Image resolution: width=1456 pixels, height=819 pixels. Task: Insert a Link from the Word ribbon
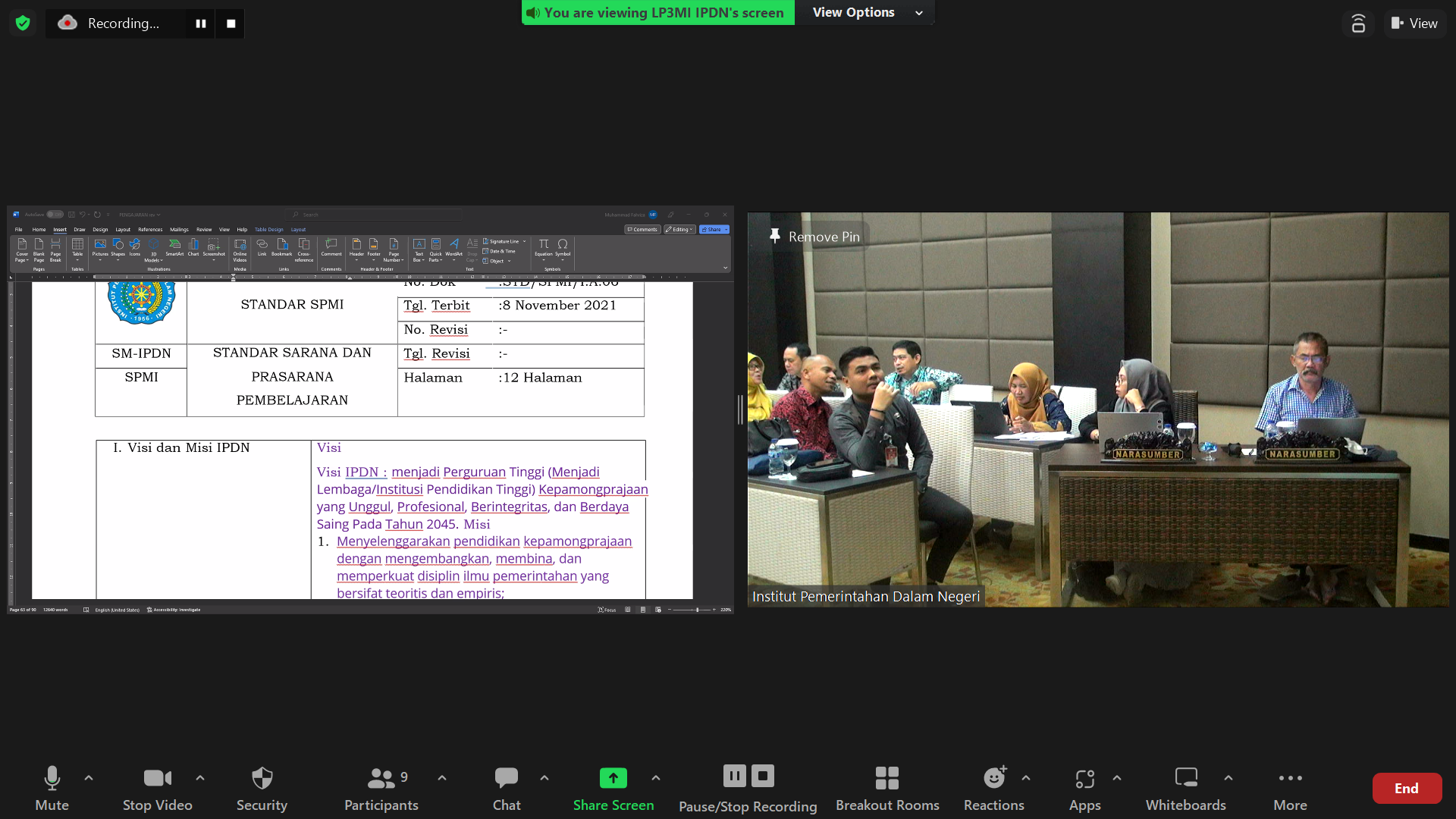tap(262, 247)
